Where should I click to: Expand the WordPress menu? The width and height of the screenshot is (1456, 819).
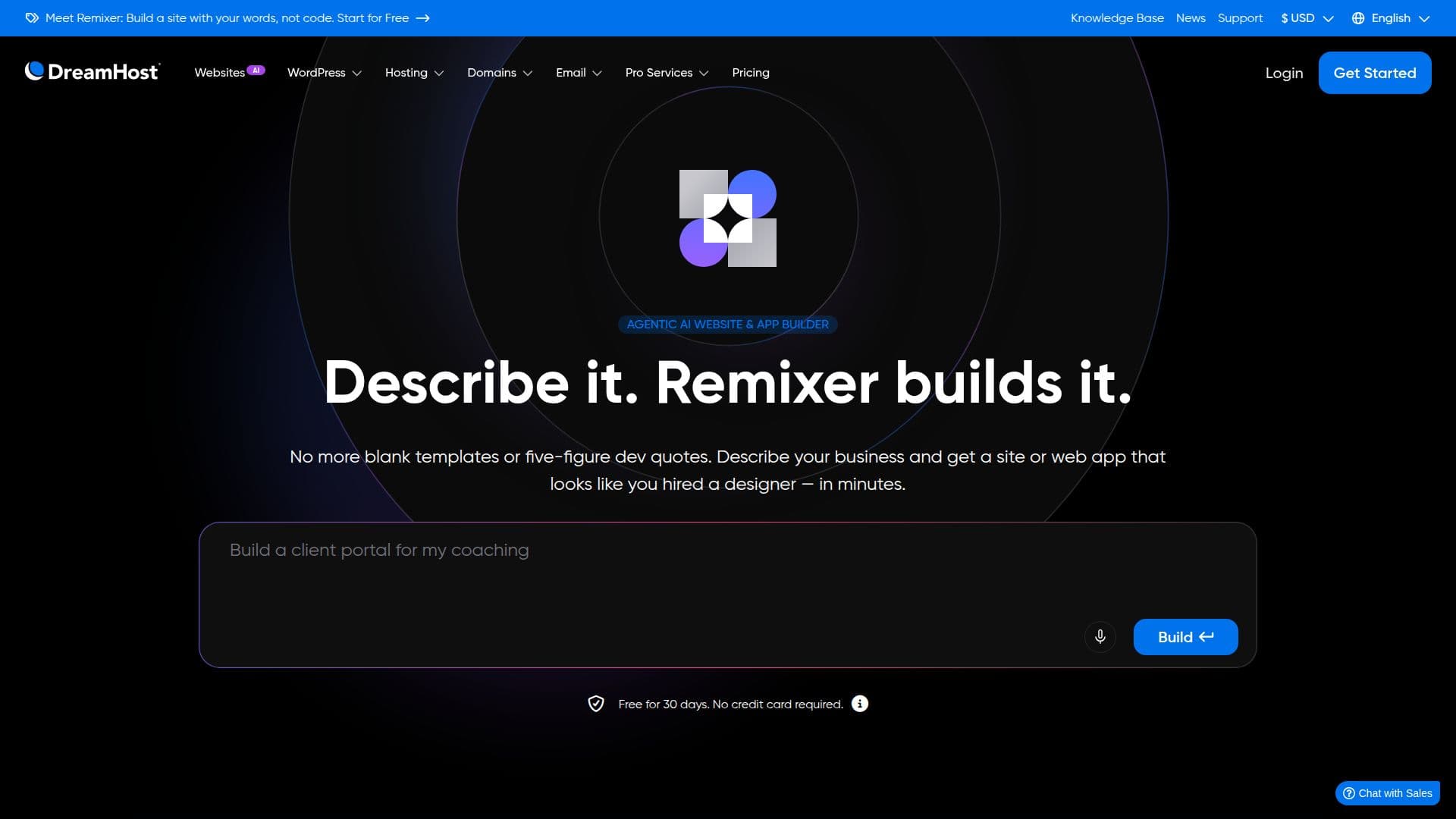coord(325,73)
